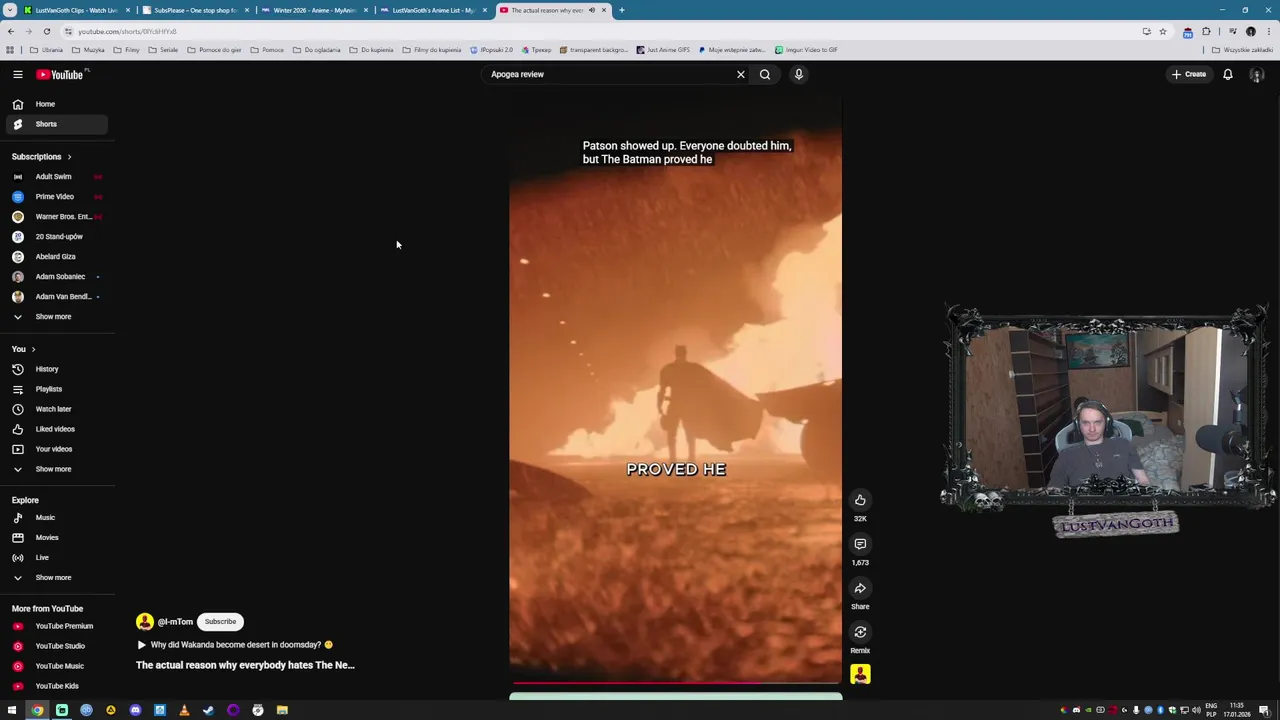
Task: Open the Warner Bros. Ent... subscription
Action: click(55, 217)
